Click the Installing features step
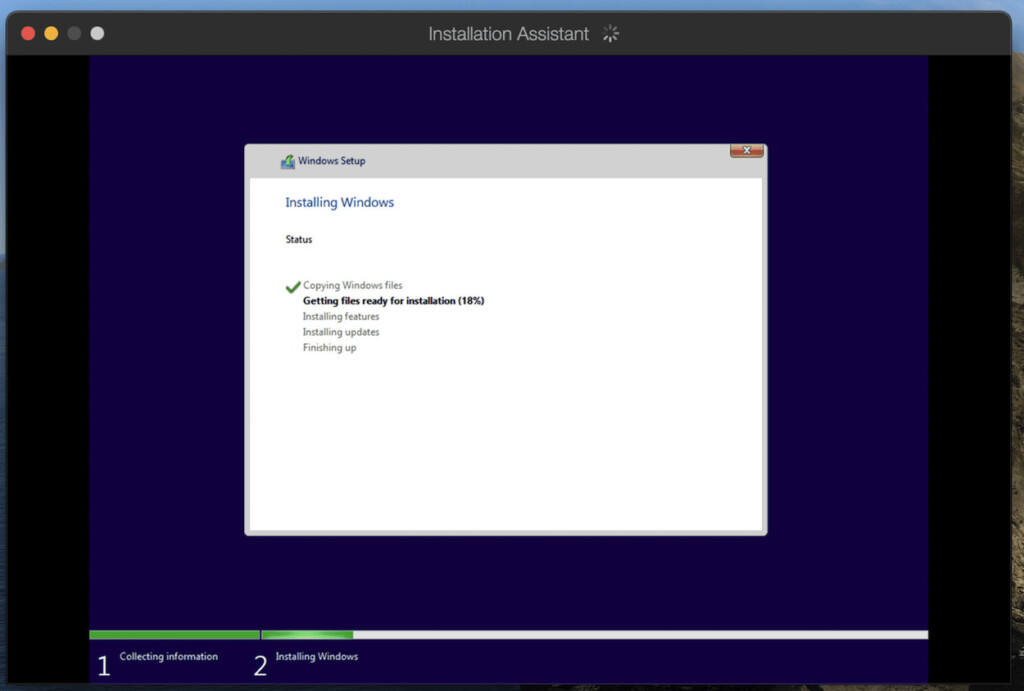The width and height of the screenshot is (1024, 691). [x=341, y=317]
